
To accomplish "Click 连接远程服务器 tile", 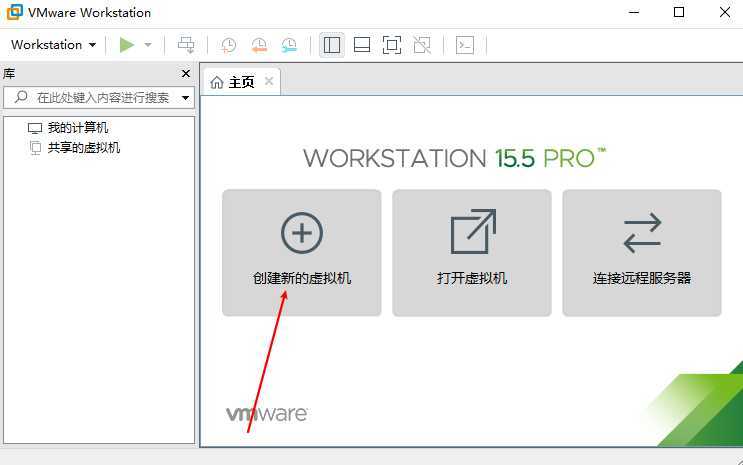I will click(642, 253).
